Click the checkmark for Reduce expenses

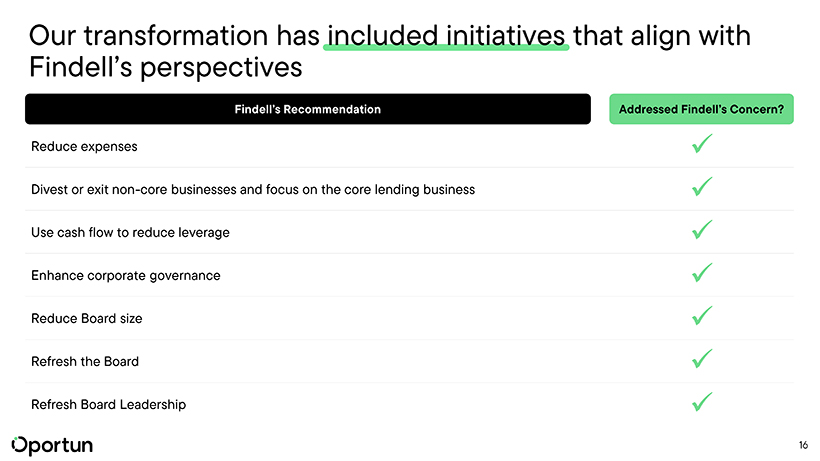pos(701,146)
